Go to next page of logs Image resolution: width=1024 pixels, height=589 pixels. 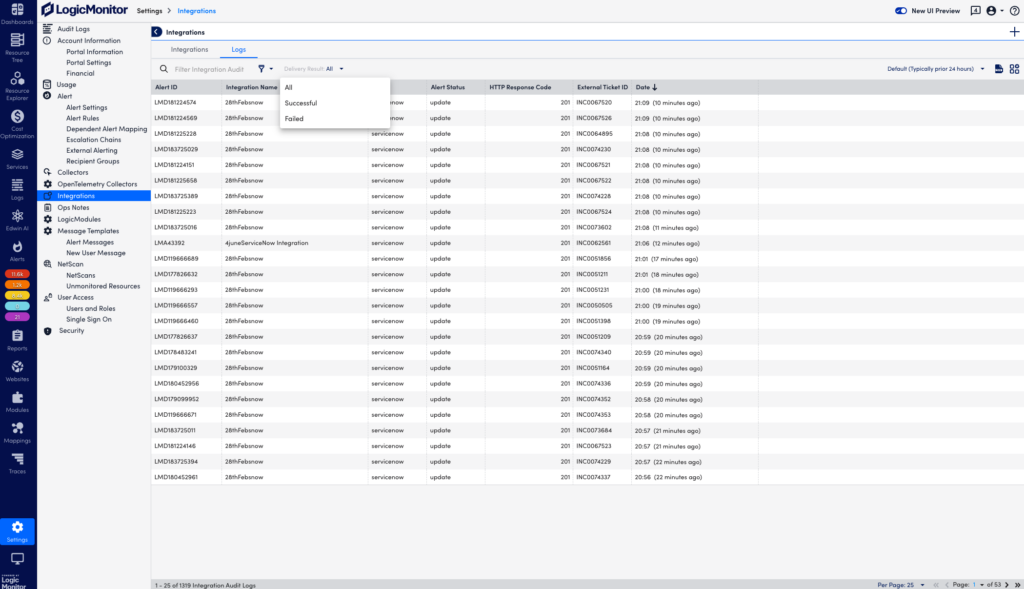pyautogui.click(x=1008, y=583)
